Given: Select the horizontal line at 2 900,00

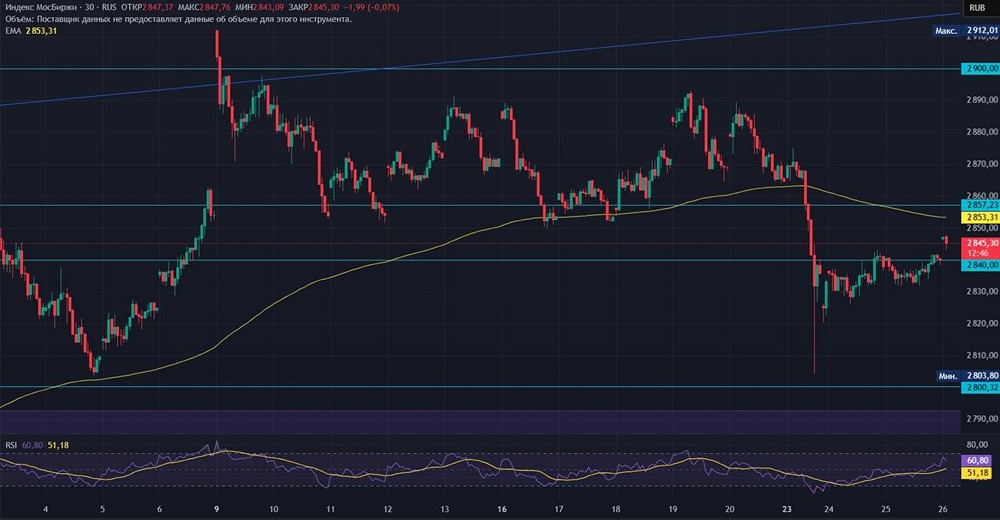Looking at the screenshot, I should 478,68.
